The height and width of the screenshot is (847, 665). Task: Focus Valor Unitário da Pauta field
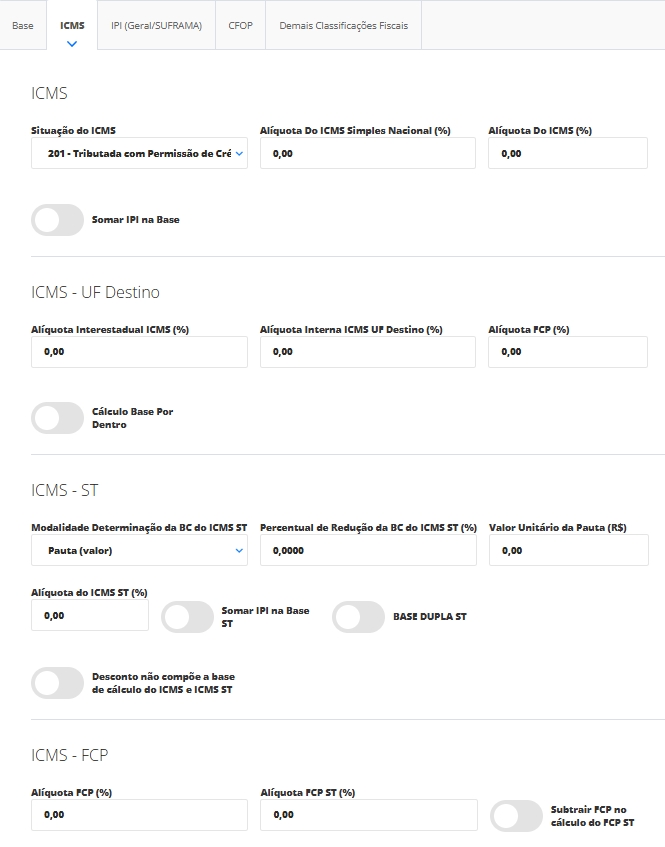click(567, 550)
